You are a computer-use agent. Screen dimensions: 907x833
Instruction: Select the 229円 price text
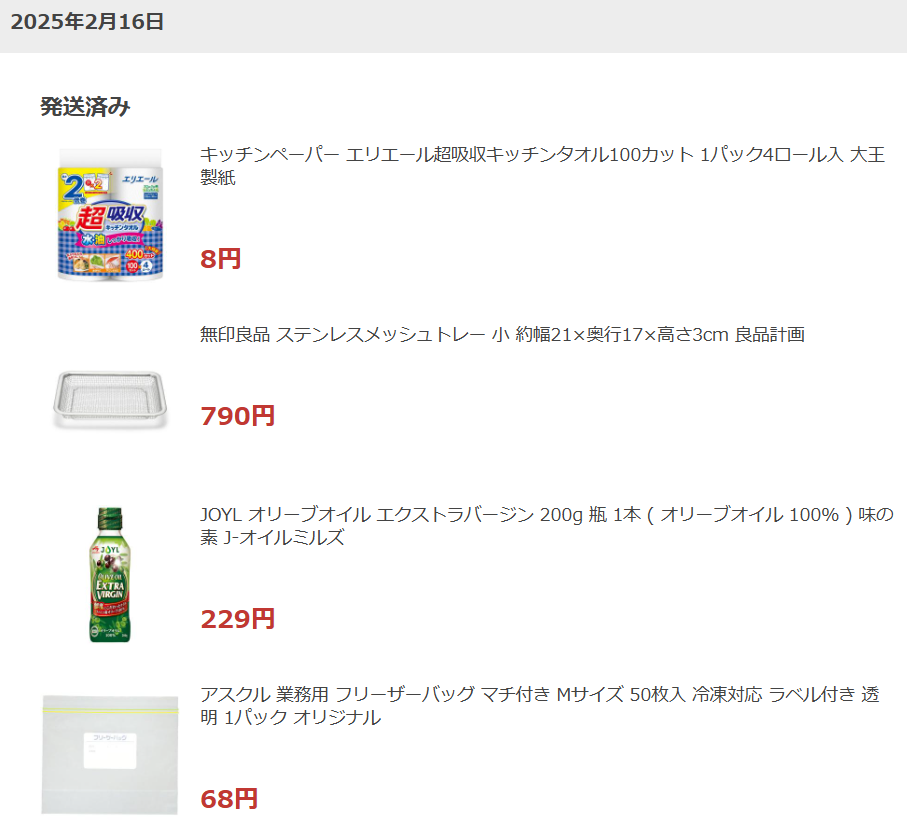point(238,619)
